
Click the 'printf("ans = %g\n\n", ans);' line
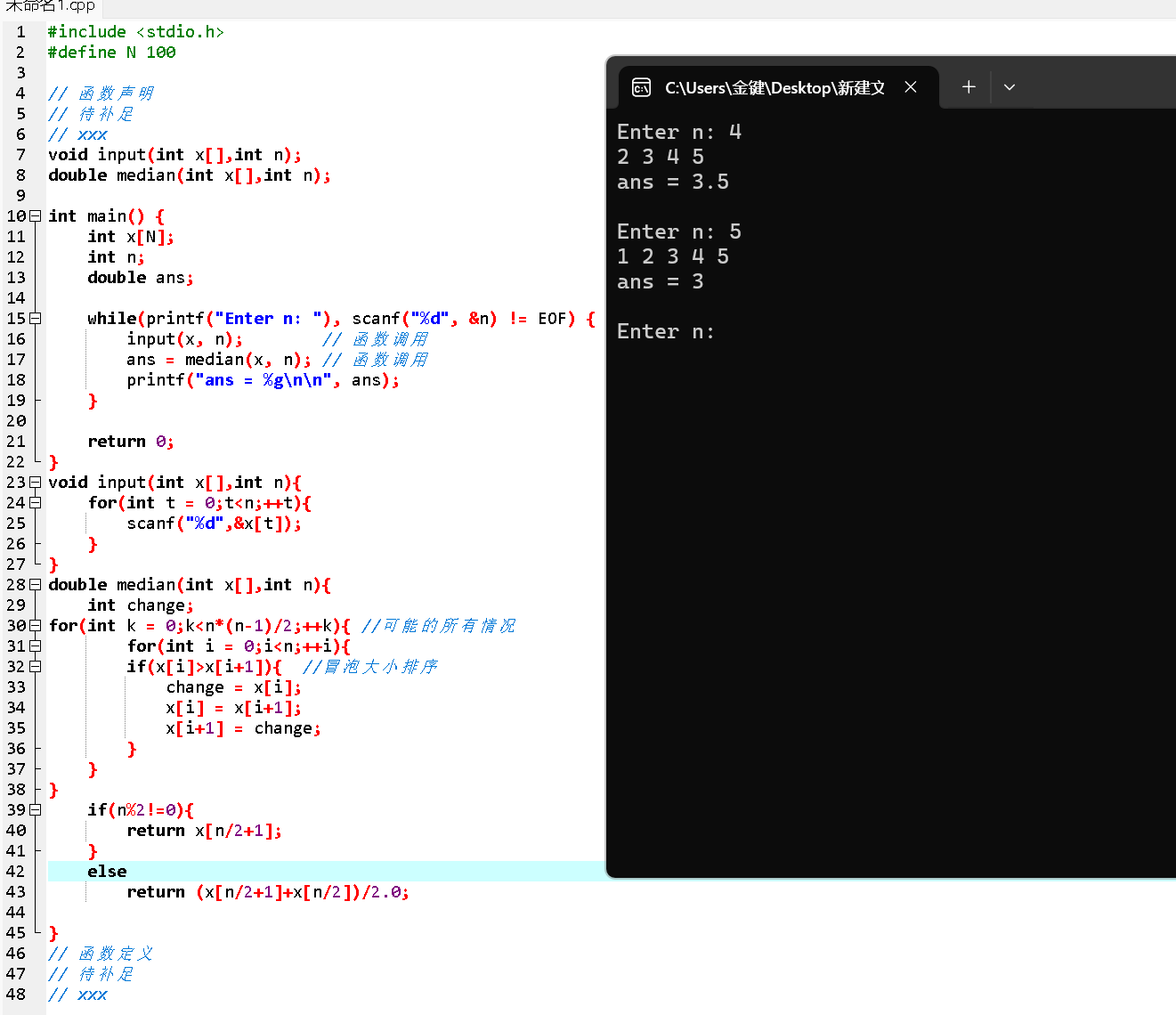[x=264, y=380]
